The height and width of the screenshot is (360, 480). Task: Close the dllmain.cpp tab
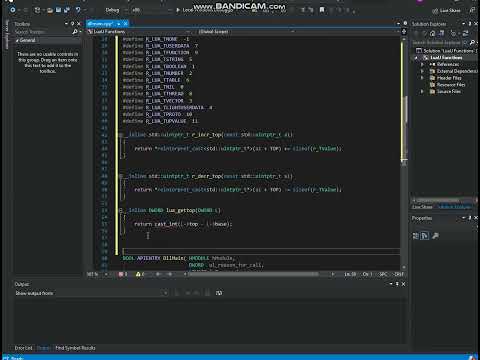point(125,24)
